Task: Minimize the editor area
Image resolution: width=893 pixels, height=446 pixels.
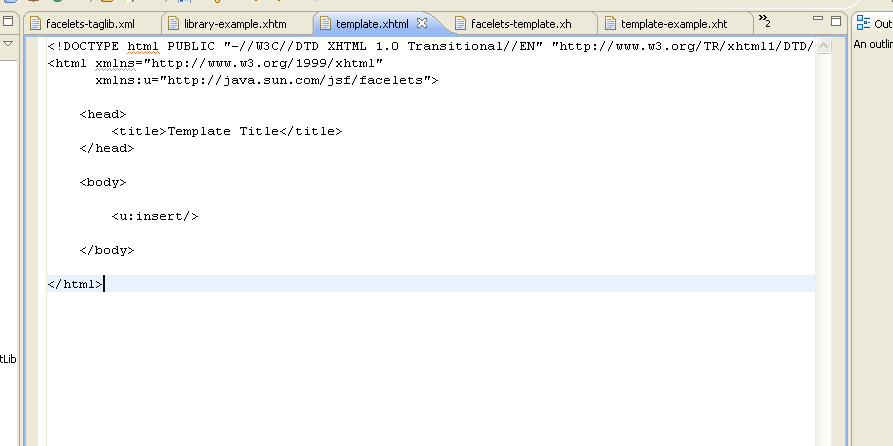Action: coord(818,20)
